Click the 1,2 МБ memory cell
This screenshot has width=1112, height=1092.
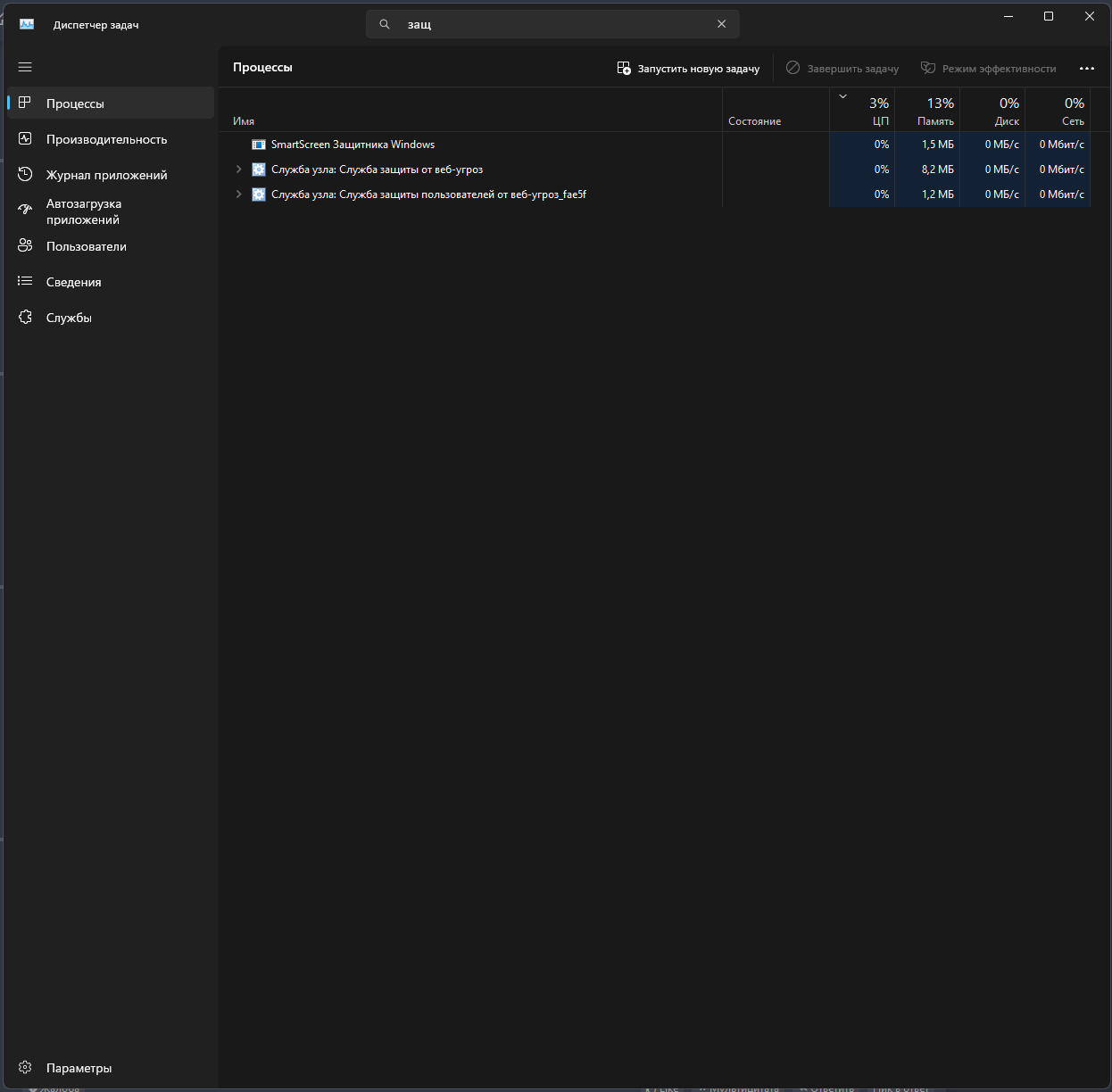(927, 194)
